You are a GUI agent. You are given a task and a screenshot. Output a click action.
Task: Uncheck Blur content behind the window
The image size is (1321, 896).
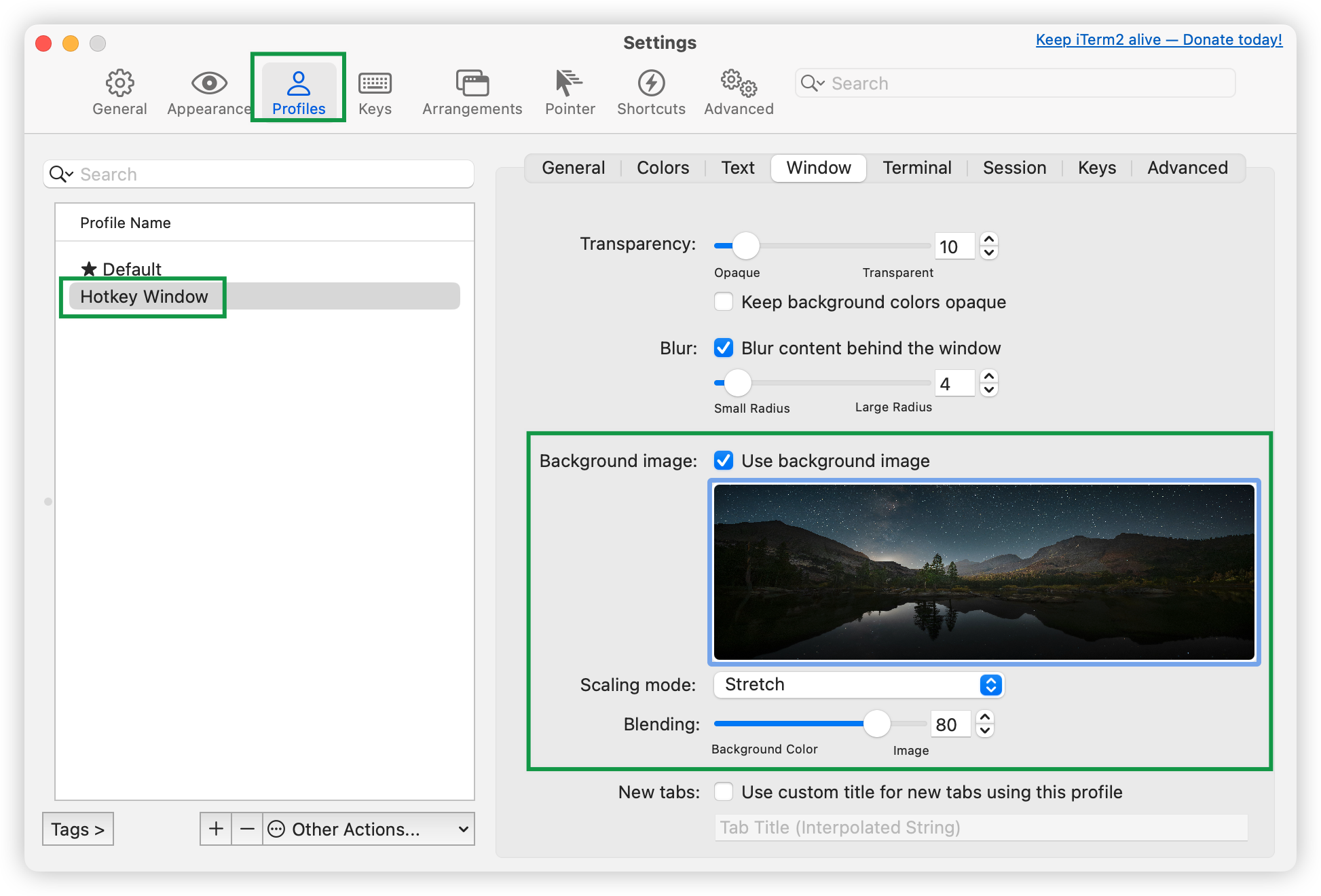pos(724,348)
